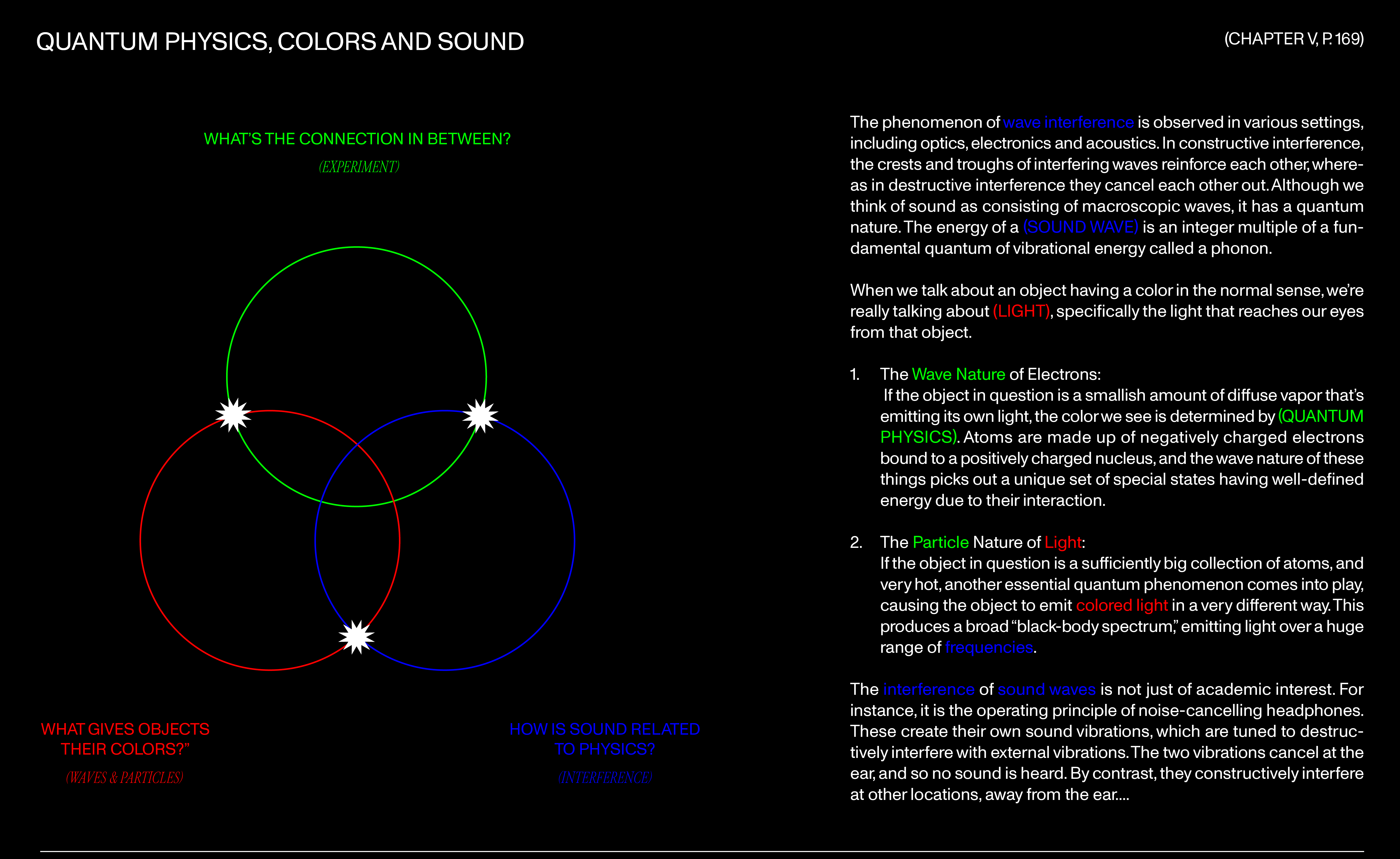Click list number '2.'
This screenshot has width=1400, height=859.
pyautogui.click(x=856, y=542)
